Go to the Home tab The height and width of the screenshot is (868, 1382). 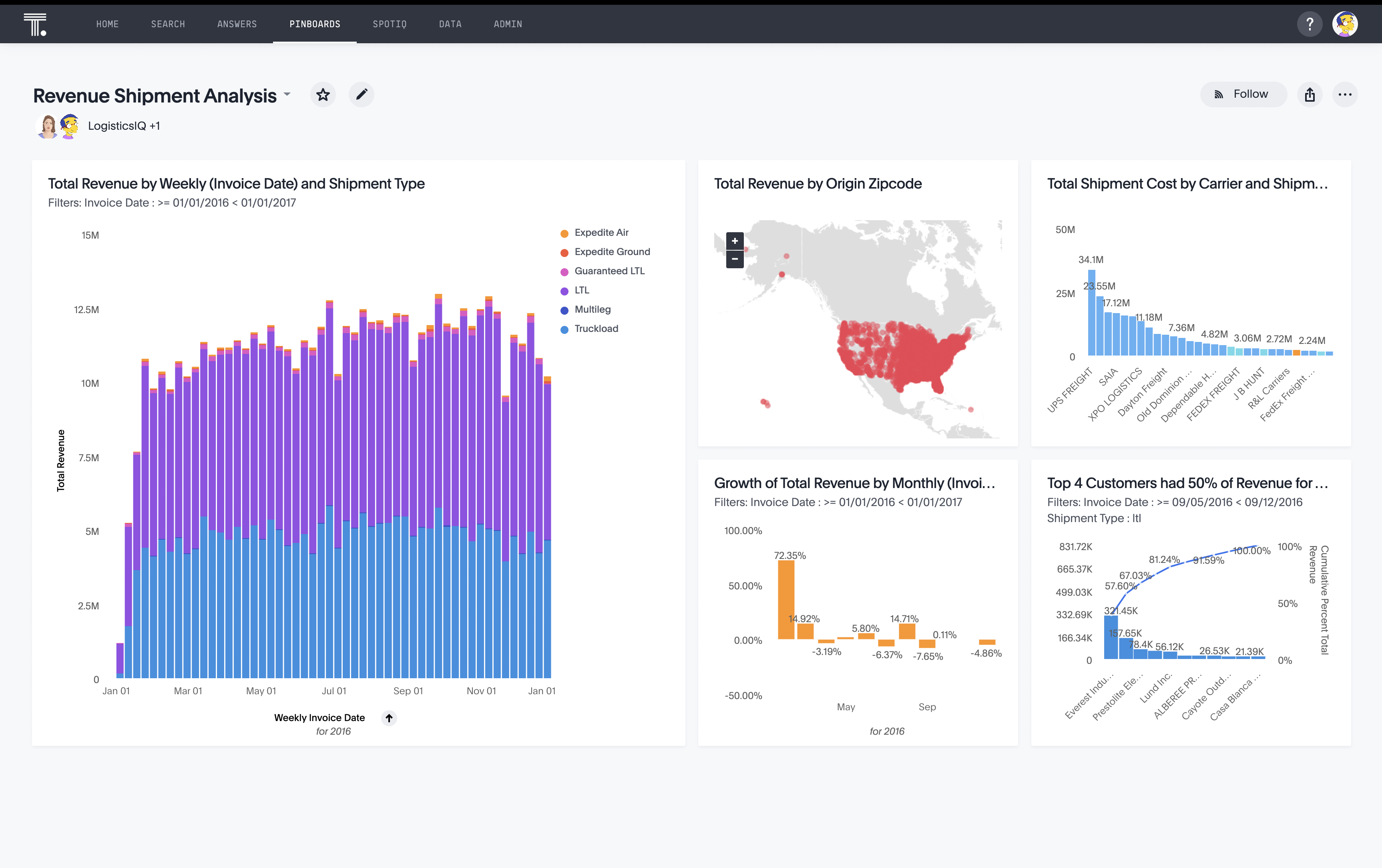(x=107, y=24)
